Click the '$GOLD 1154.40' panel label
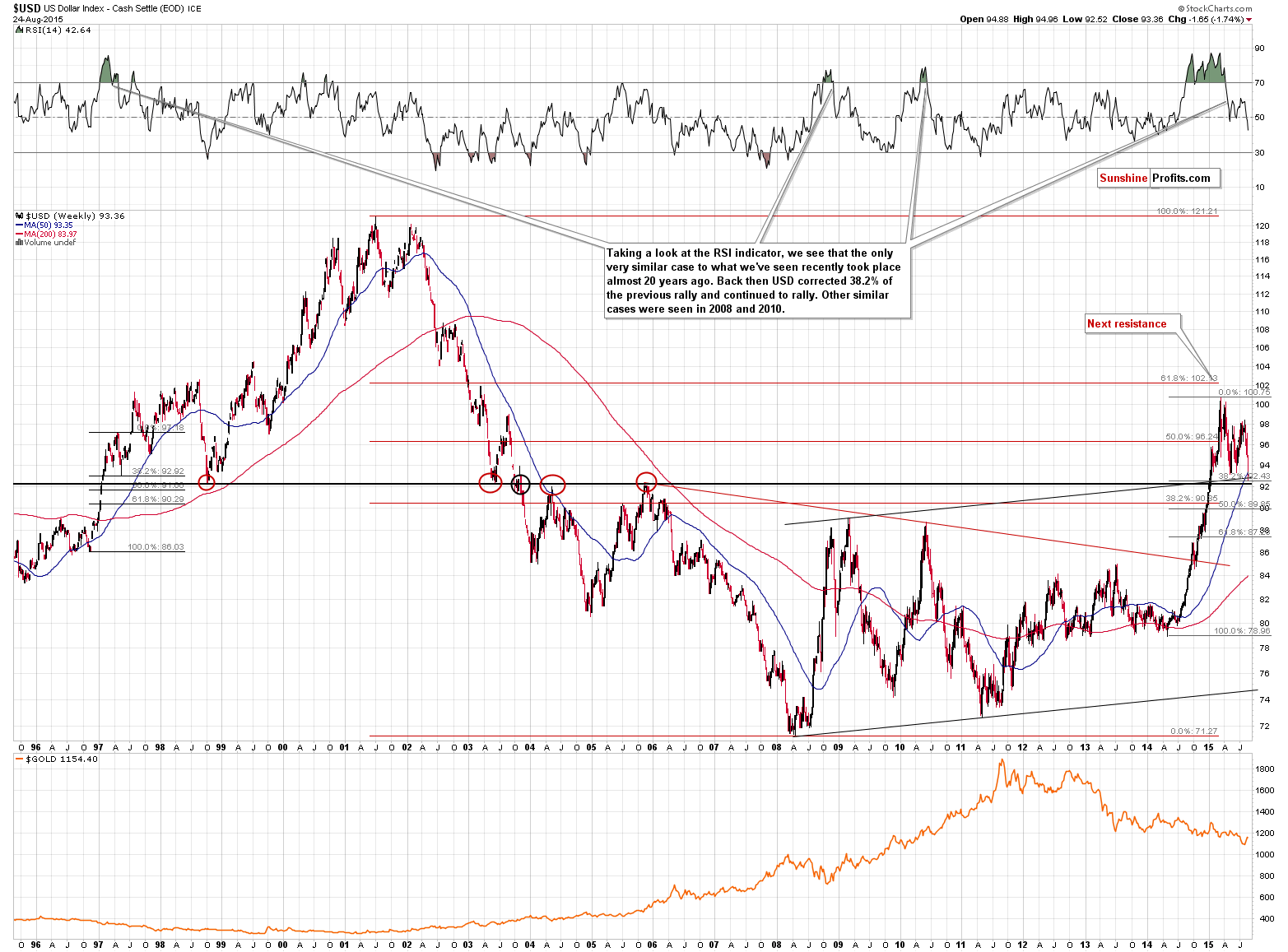The height and width of the screenshot is (952, 1288). (x=62, y=759)
